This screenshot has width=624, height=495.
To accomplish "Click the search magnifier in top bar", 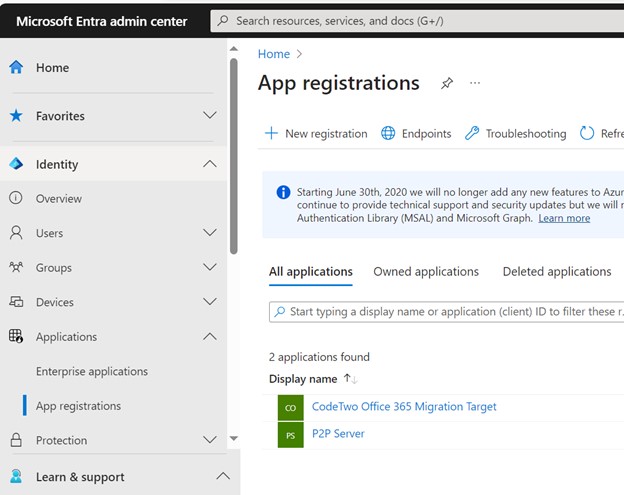I will pos(223,20).
